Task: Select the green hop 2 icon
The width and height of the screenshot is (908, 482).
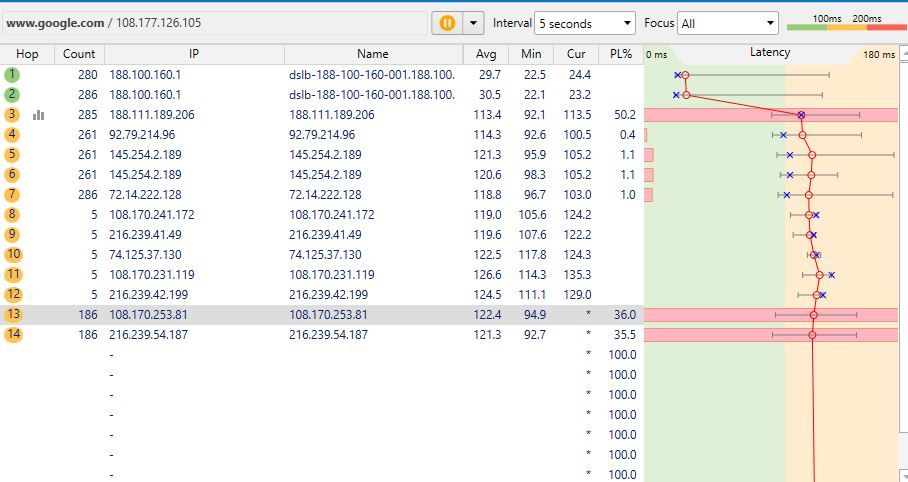Action: click(12, 94)
